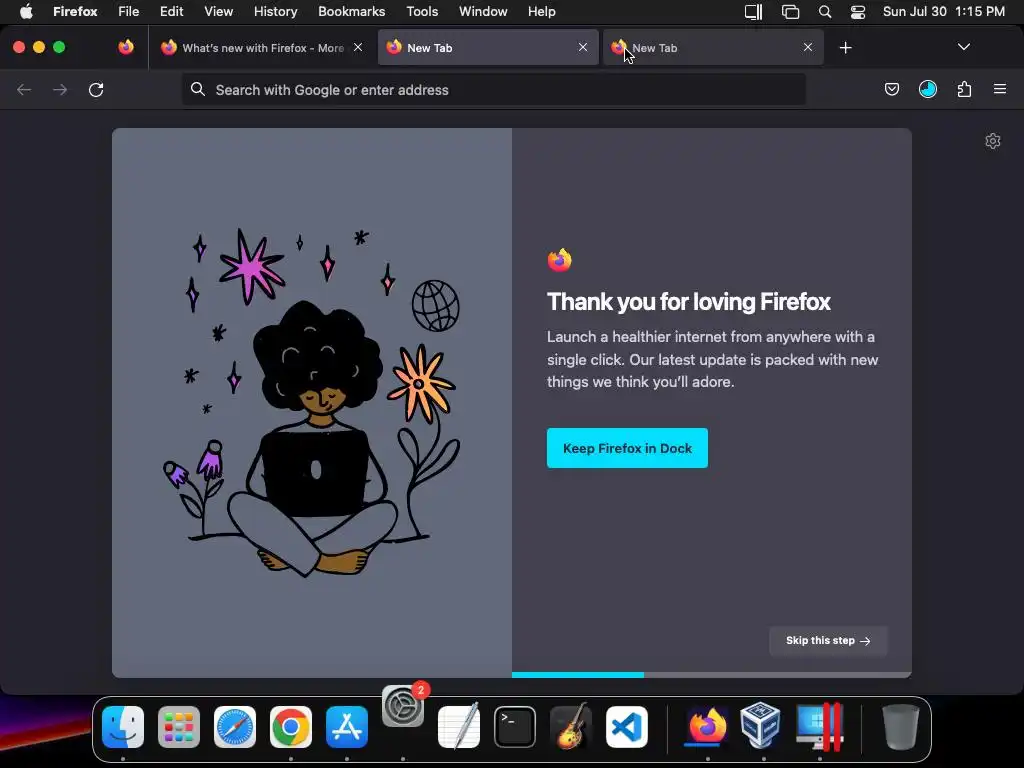
Task: Select the active New Tab tab
Action: 488,48
